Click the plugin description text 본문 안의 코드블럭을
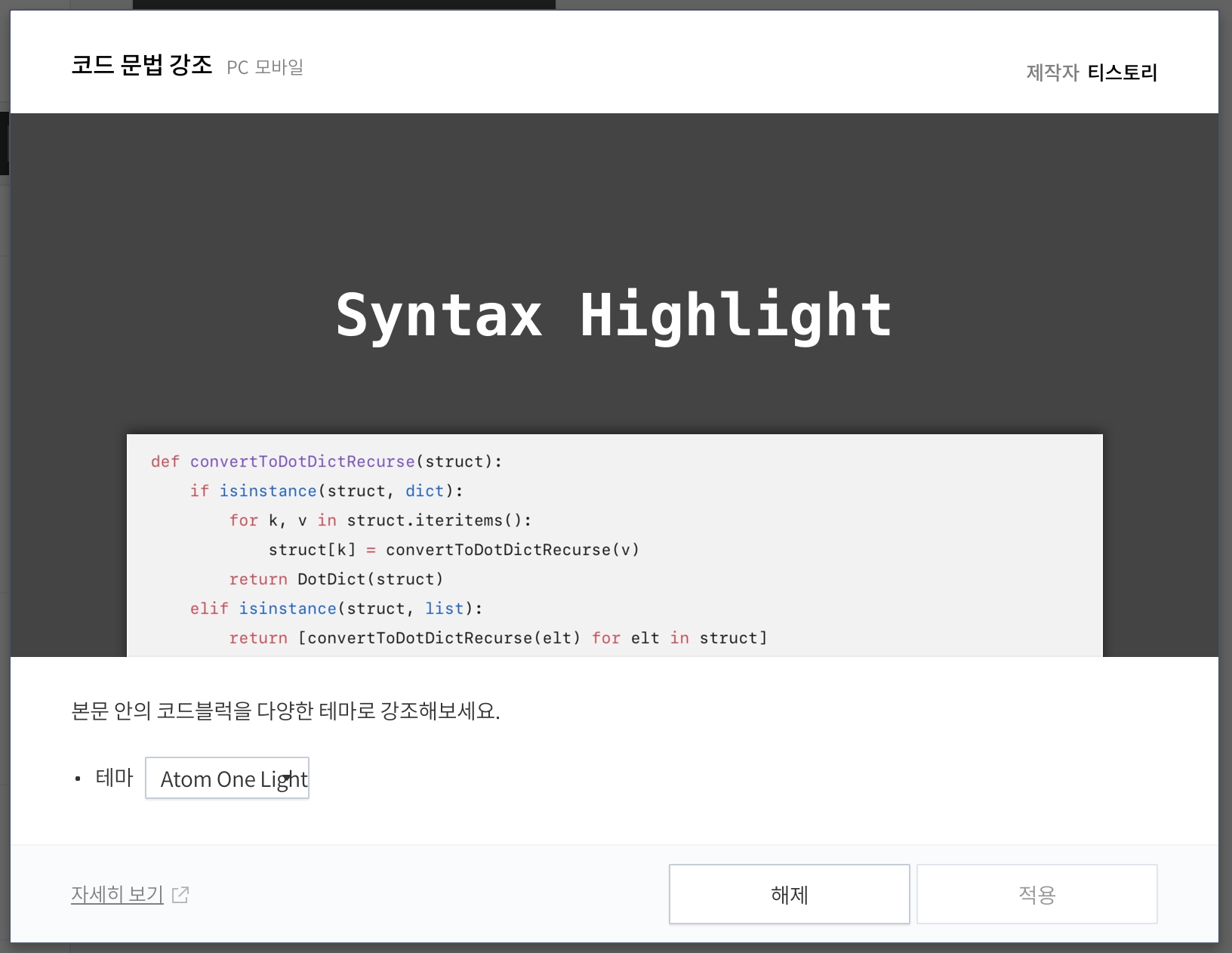Viewport: 1232px width, 953px height. pos(161,711)
